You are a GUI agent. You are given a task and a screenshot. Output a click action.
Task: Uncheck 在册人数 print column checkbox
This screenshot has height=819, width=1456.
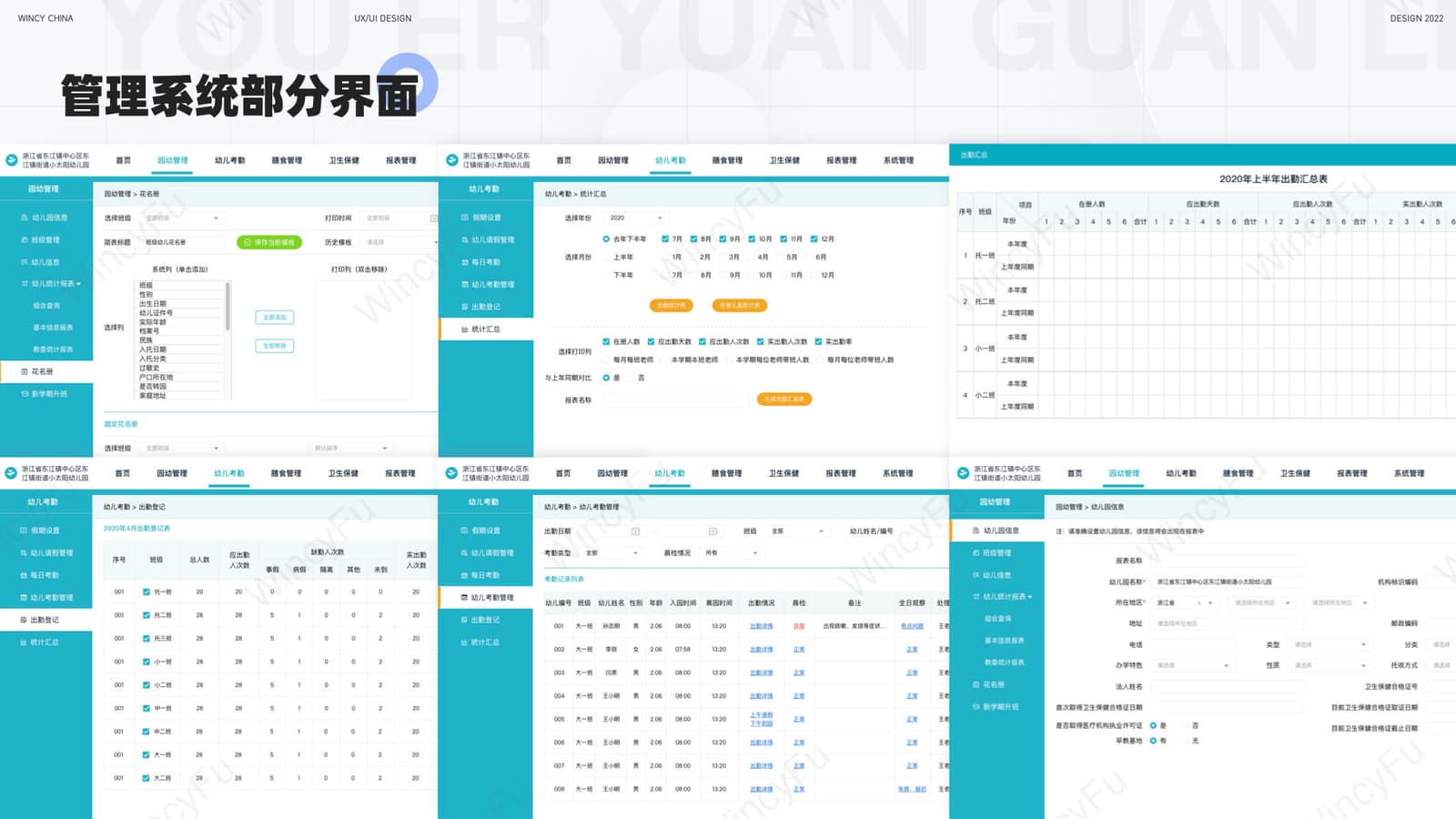606,342
